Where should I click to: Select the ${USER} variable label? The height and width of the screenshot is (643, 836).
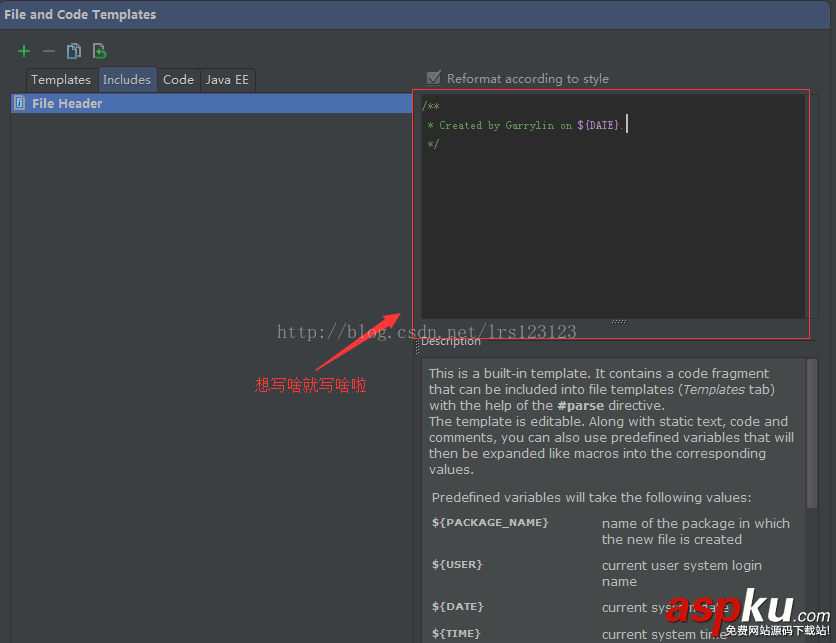coord(457,564)
